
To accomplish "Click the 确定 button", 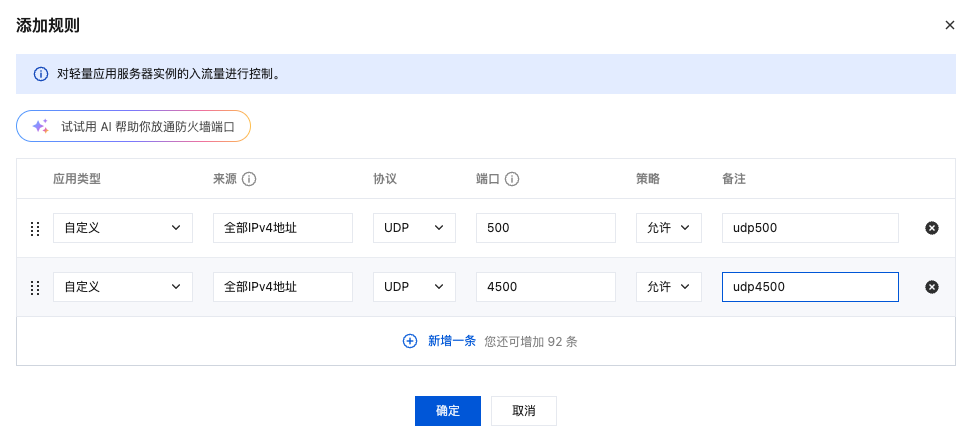I will 448,411.
